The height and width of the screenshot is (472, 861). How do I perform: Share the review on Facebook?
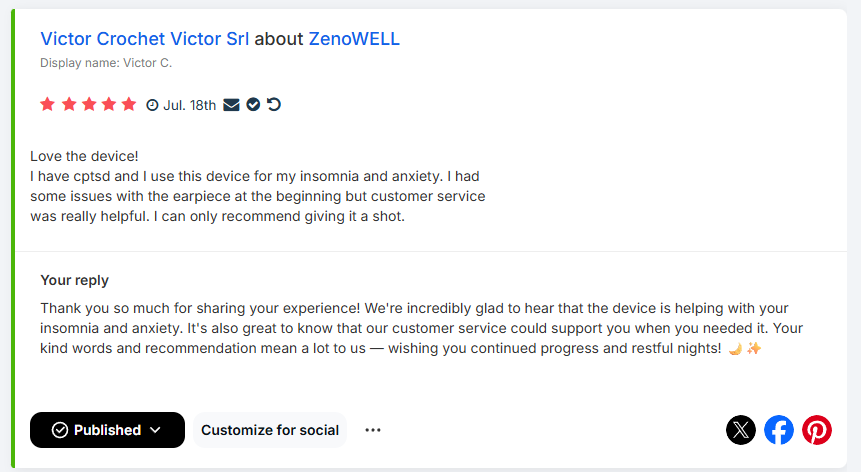click(x=779, y=430)
